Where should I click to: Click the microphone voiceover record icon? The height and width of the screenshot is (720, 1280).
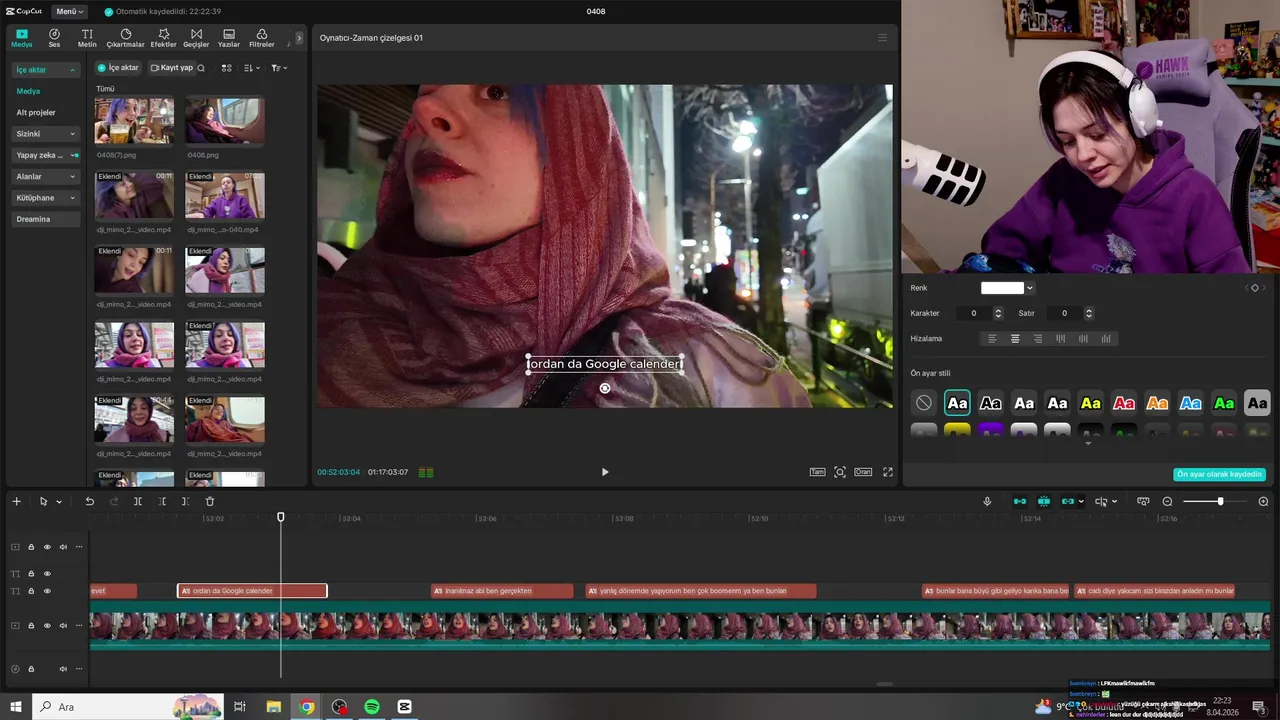987,501
